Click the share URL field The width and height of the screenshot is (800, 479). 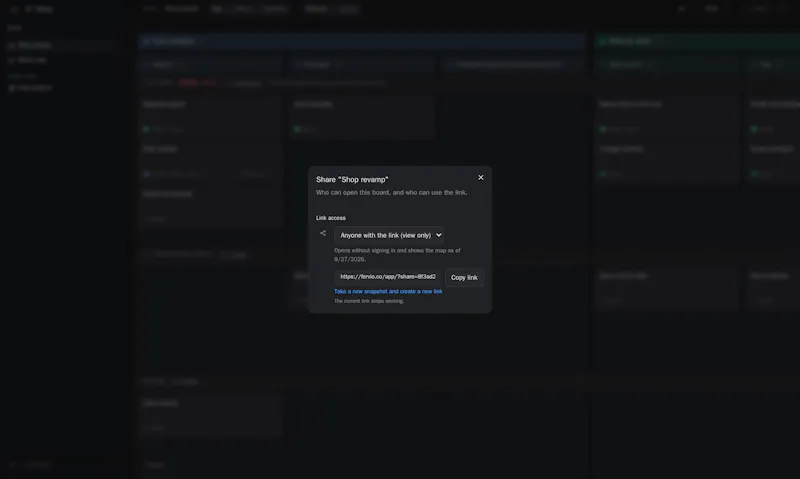tap(388, 277)
